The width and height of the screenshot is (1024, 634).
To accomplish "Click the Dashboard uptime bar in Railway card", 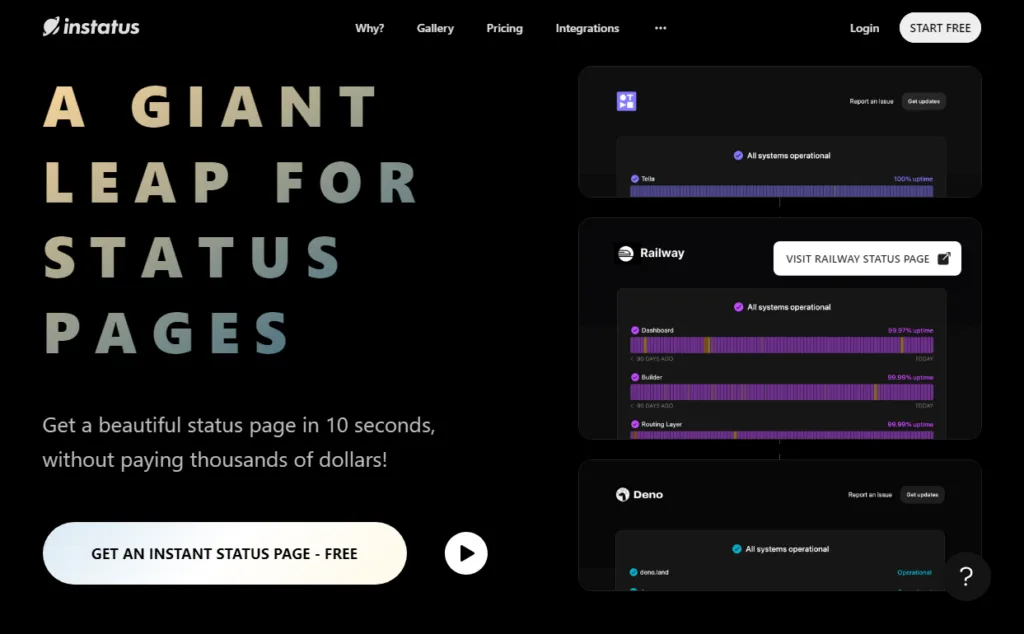I will [x=782, y=345].
